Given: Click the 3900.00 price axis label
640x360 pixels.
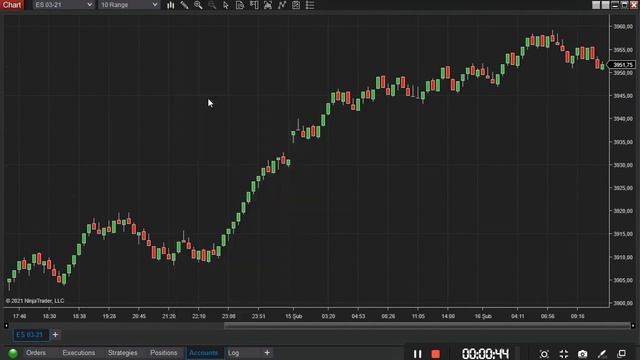Looking at the screenshot, I should (x=623, y=303).
